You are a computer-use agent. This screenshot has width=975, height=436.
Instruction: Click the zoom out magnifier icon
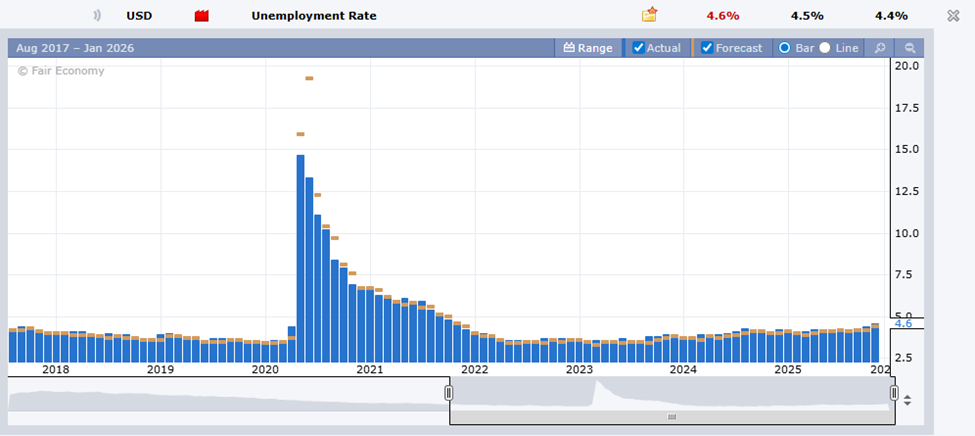coord(910,48)
